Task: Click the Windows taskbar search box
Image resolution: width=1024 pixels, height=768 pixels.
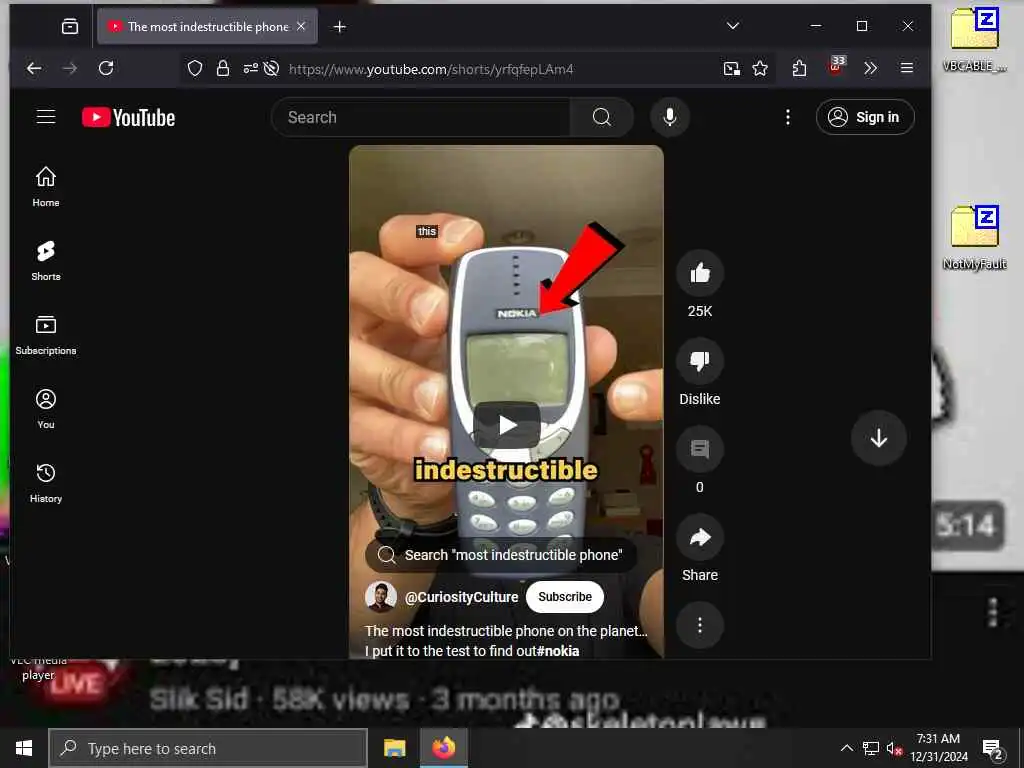Action: (x=208, y=748)
